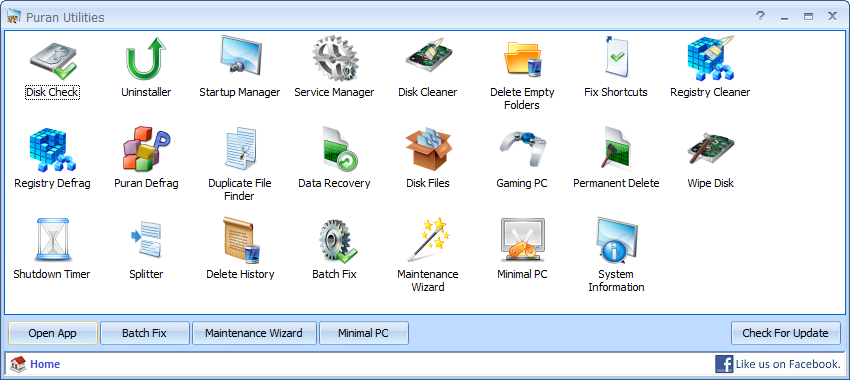Select the System Information icon
The width and height of the screenshot is (850, 380).
617,240
